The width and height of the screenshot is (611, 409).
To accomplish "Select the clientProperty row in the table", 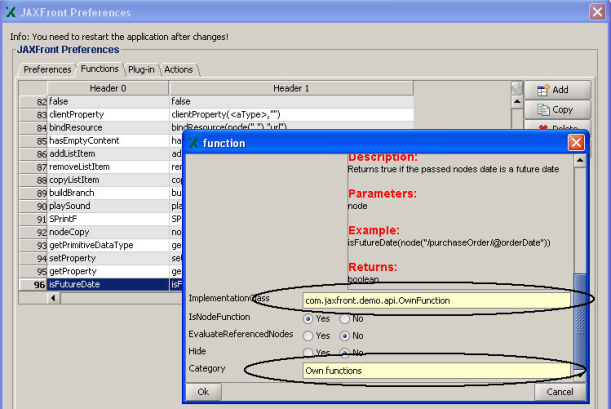I will (107, 115).
